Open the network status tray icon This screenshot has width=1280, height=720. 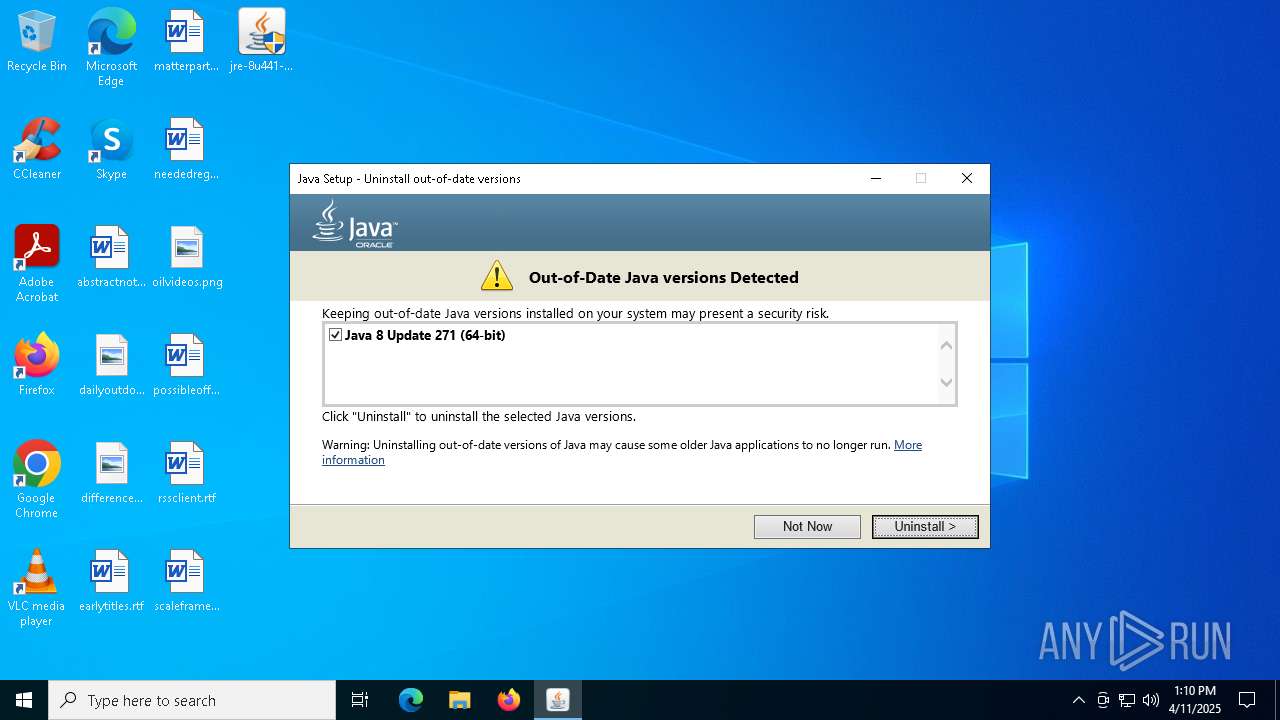1127,700
